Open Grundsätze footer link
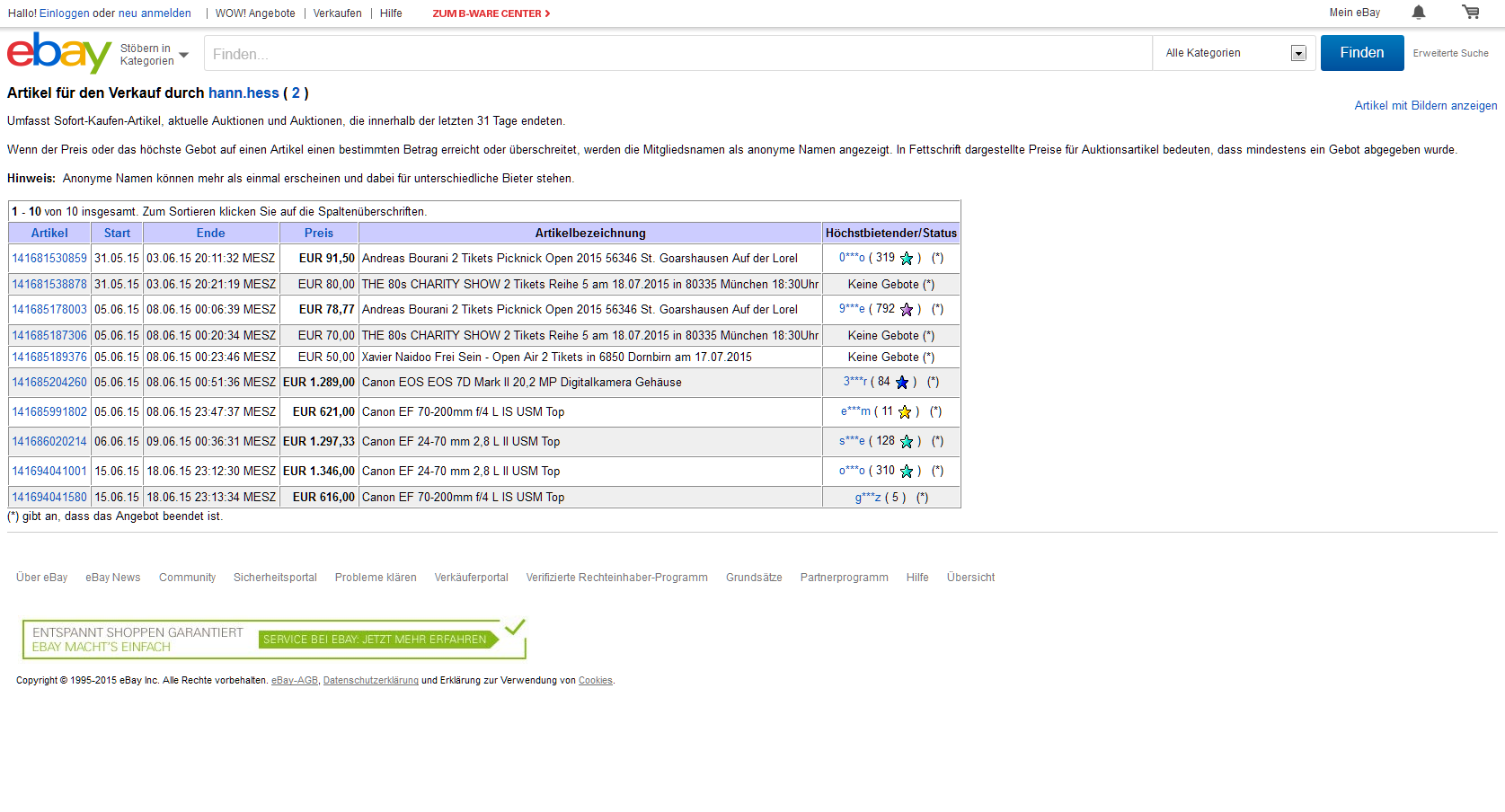The image size is (1505, 812). coord(754,578)
